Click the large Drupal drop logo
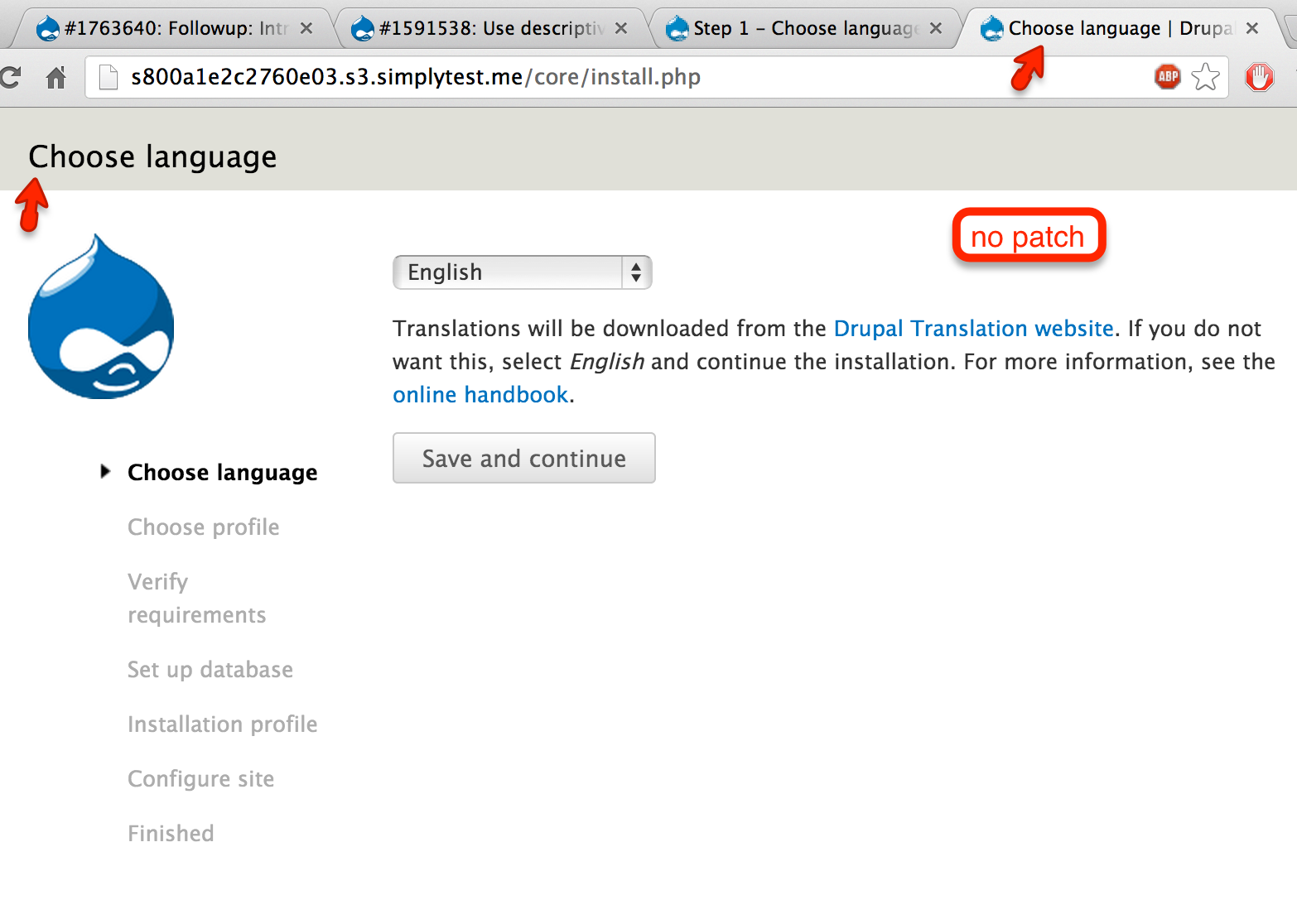Screen dimensions: 1297x924 click(101, 316)
